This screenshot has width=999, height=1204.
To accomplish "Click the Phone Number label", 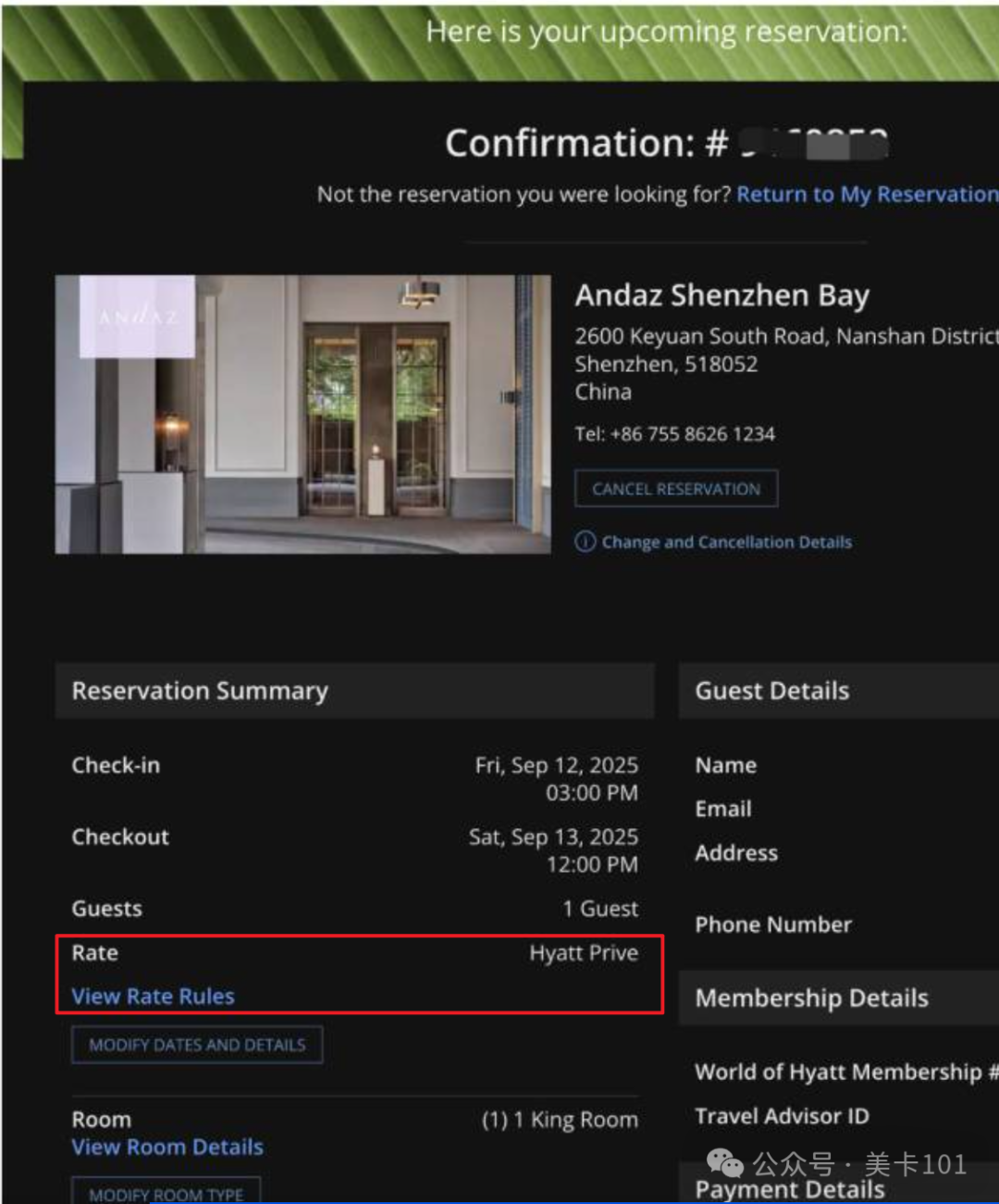I will coord(773,925).
